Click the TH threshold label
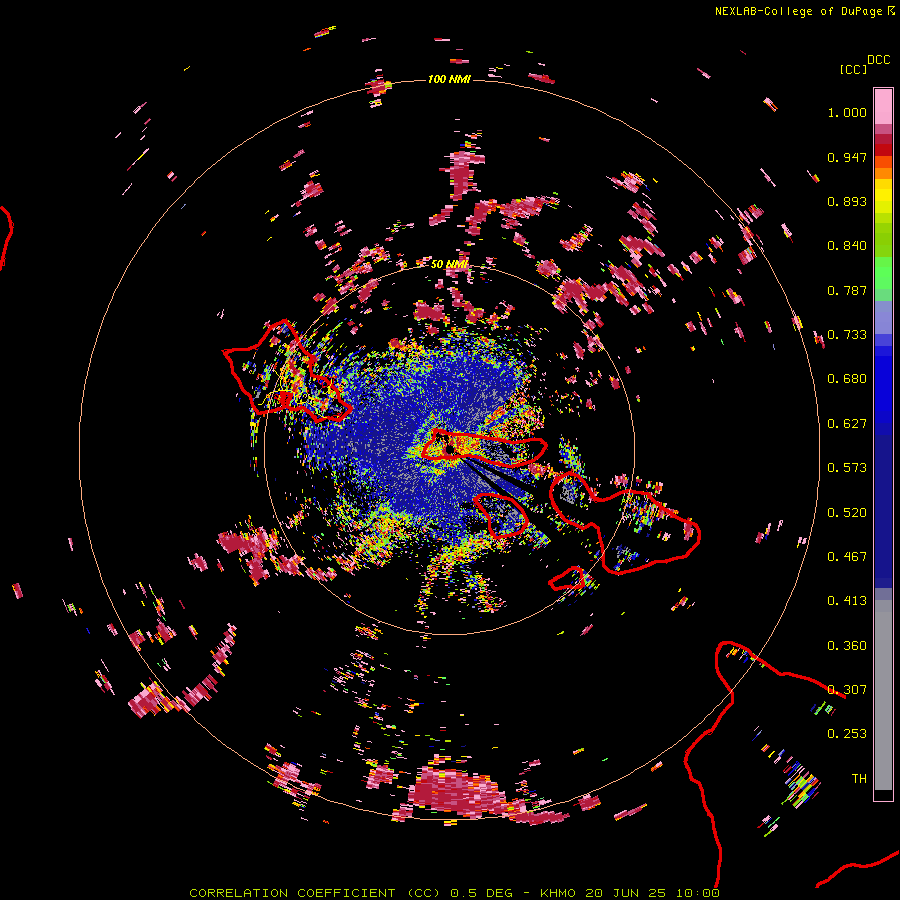The image size is (900, 900). [x=859, y=779]
